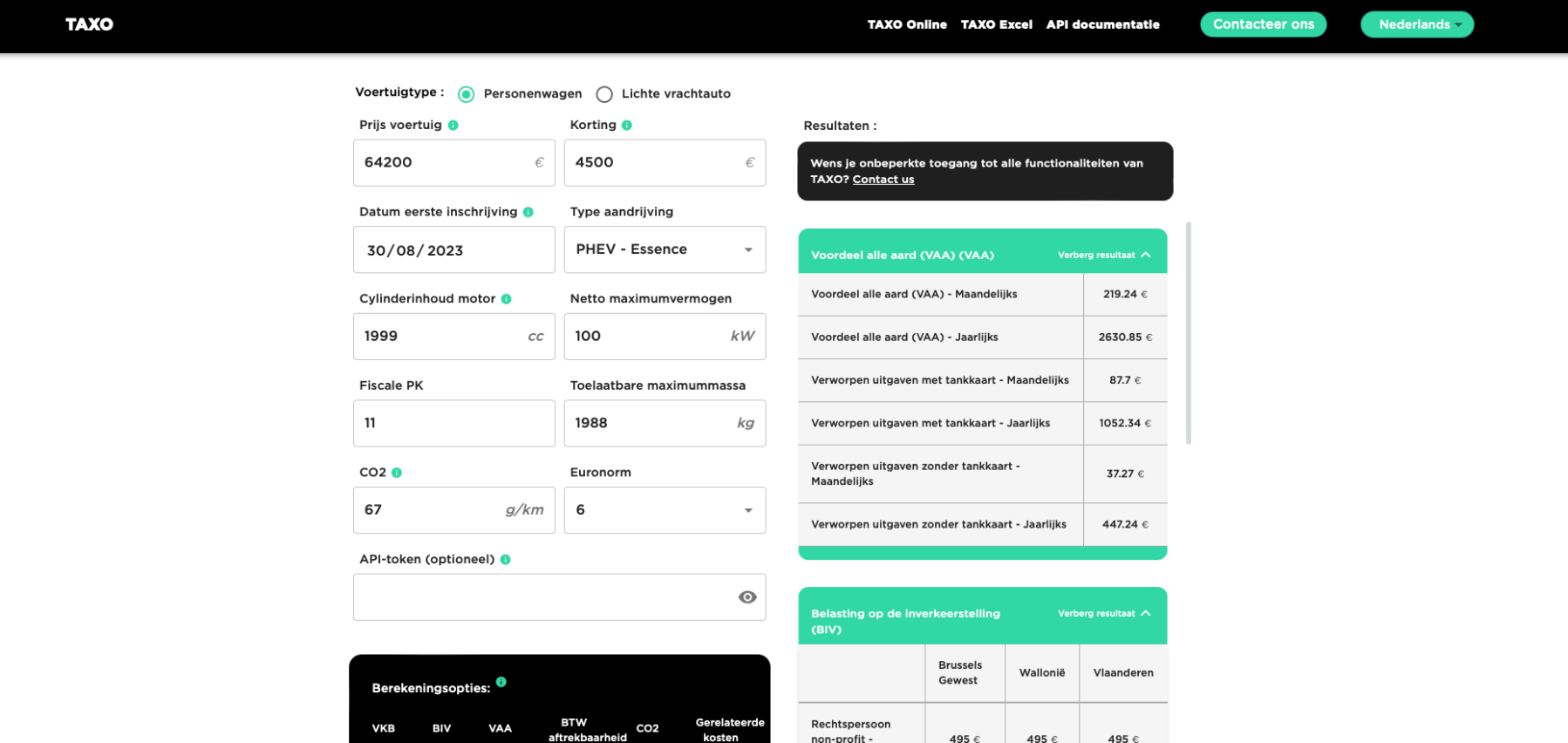Go to API documentatie page
Image resolution: width=1568 pixels, height=743 pixels.
[1102, 24]
